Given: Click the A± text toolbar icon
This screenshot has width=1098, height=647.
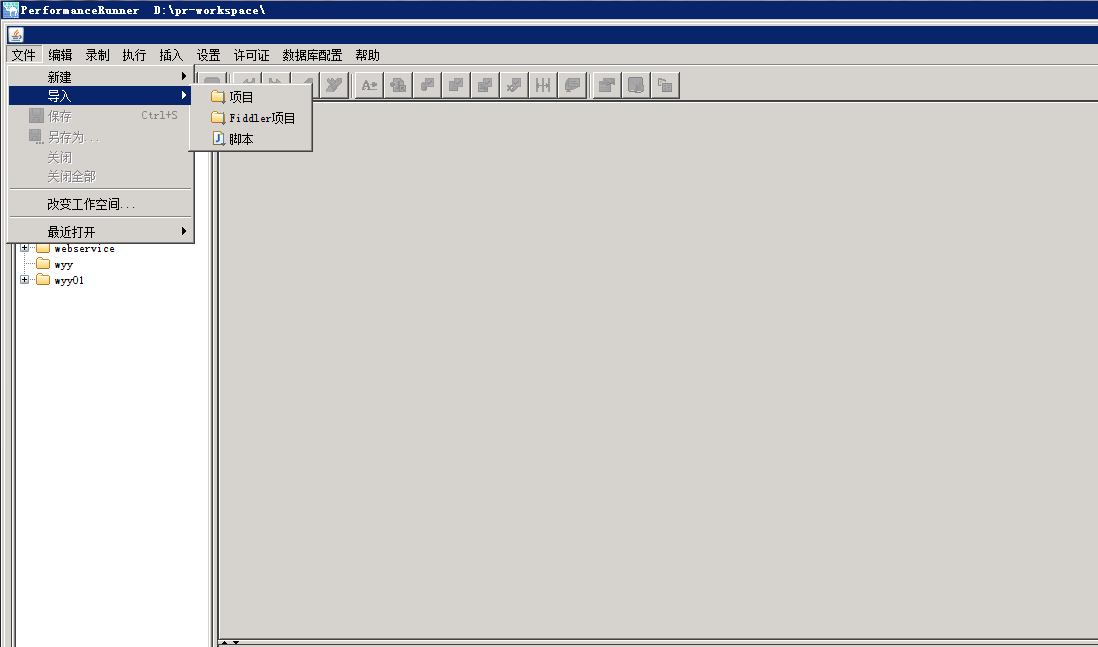Looking at the screenshot, I should click(x=369, y=85).
